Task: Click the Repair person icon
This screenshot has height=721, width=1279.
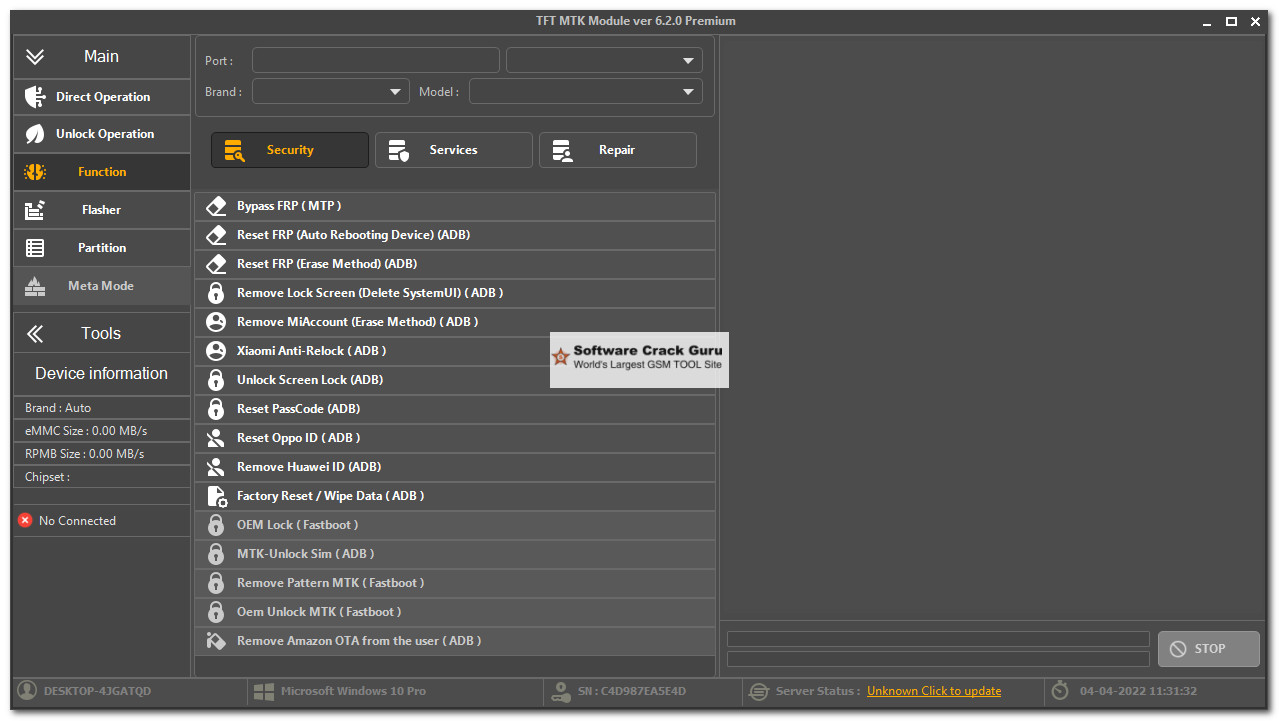Action: click(562, 150)
